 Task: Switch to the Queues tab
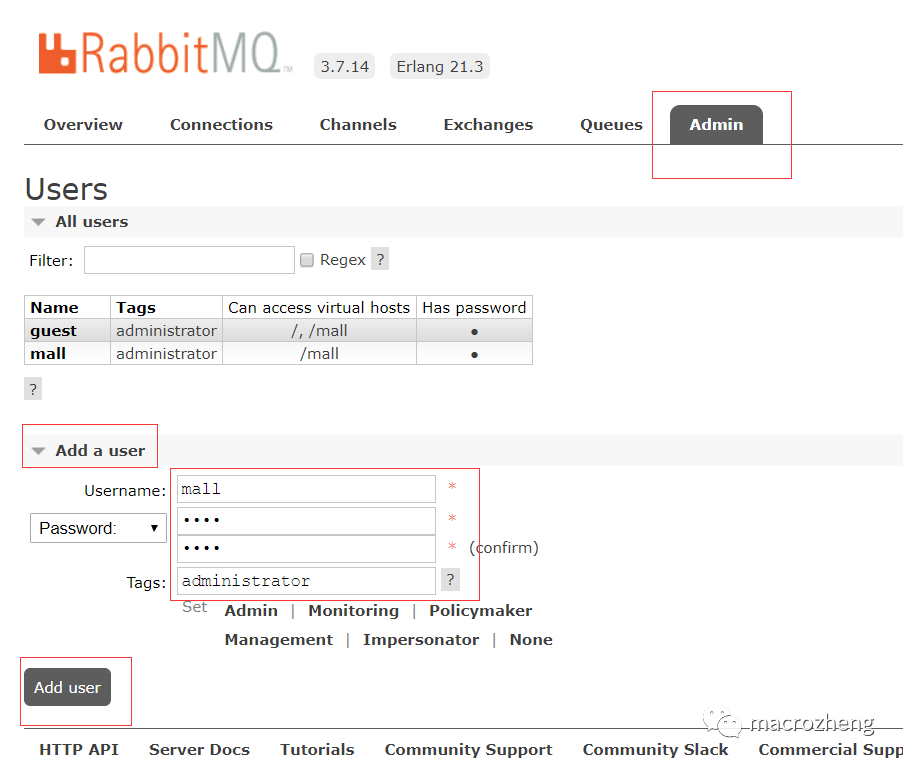pyautogui.click(x=610, y=124)
